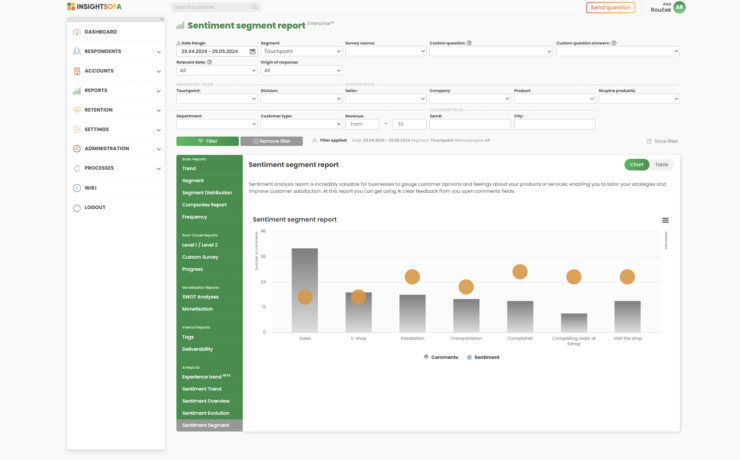740x460 pixels.
Task: Click the Remove filter button
Action: point(271,141)
